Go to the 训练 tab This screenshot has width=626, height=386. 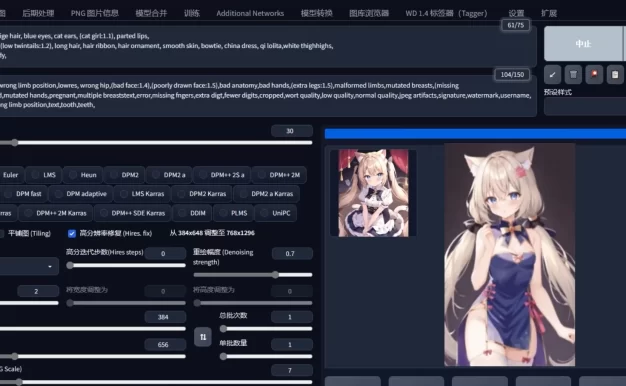click(192, 13)
